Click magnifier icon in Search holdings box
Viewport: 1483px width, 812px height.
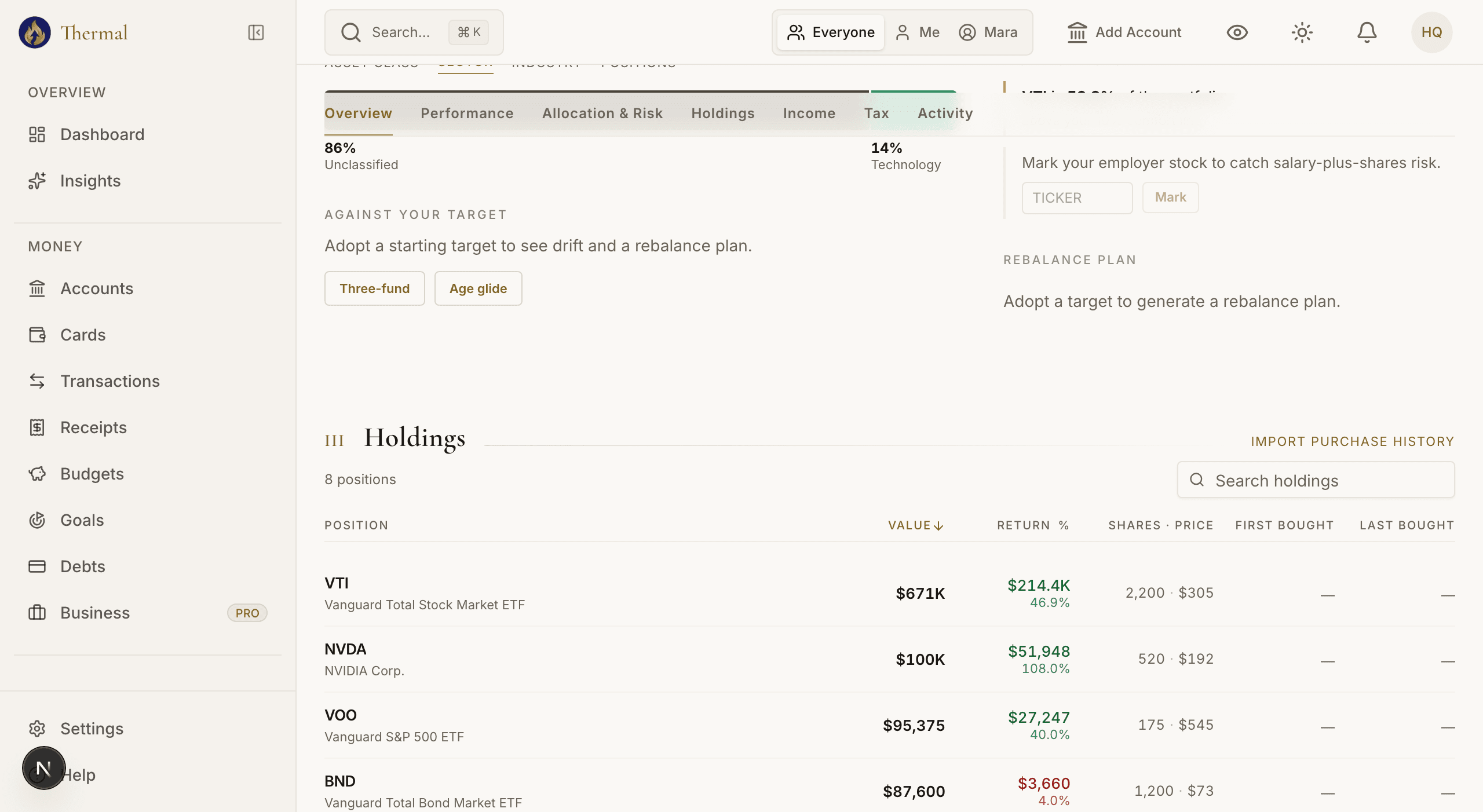click(1197, 480)
